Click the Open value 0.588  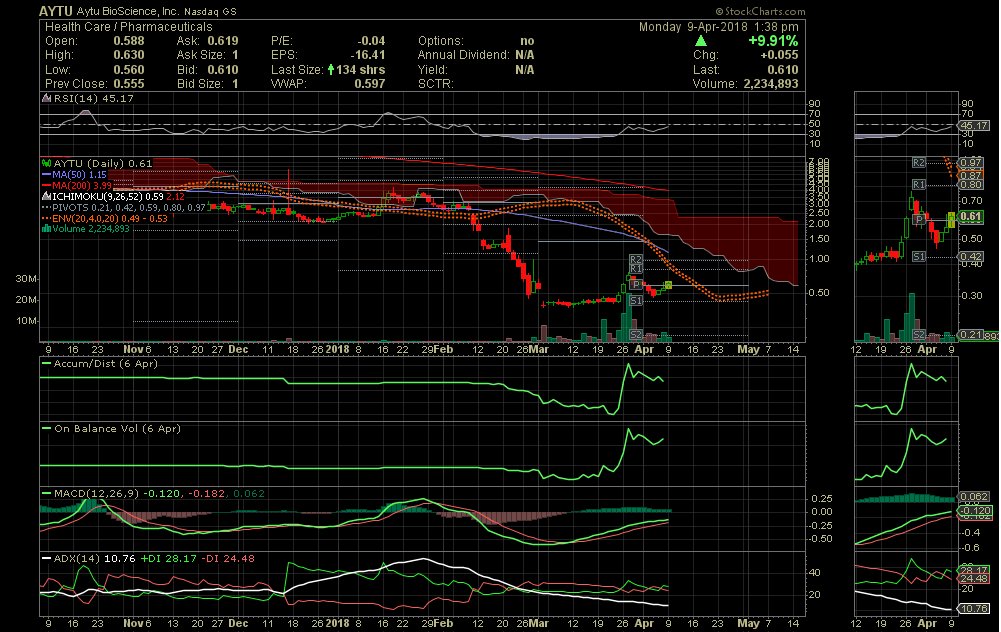tap(129, 41)
